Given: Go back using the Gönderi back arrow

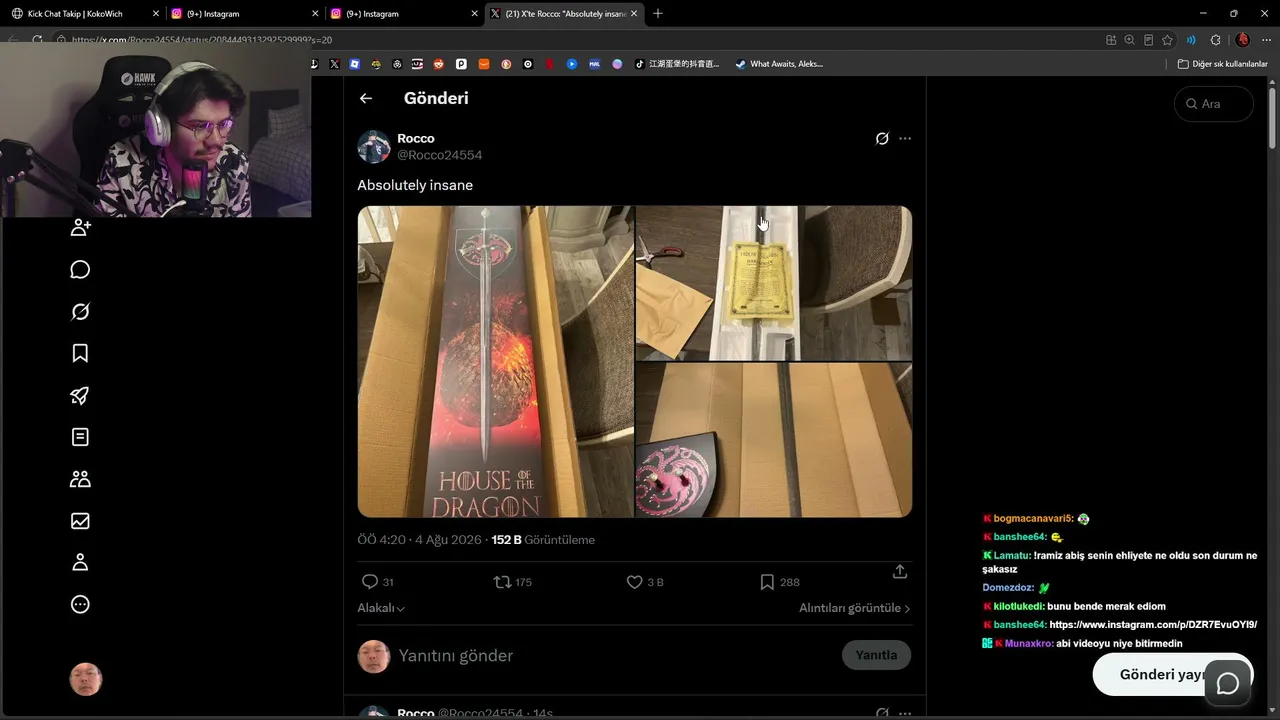Looking at the screenshot, I should click(x=366, y=98).
